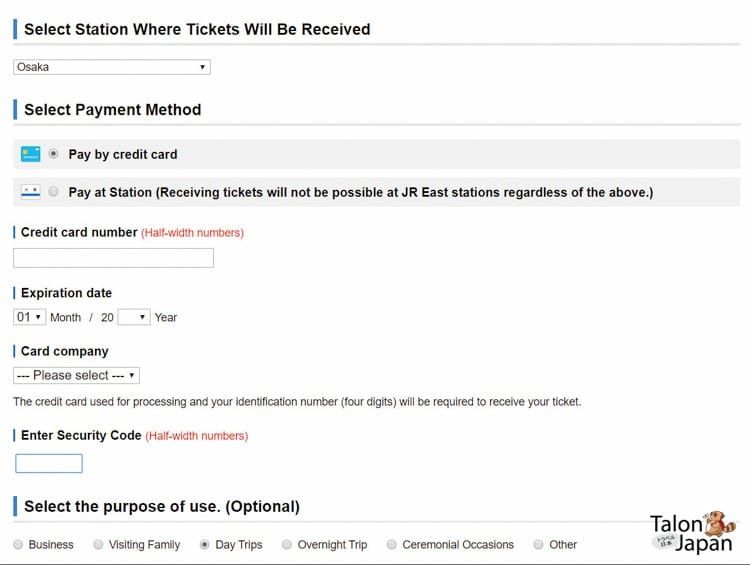The width and height of the screenshot is (750, 565).
Task: Click the blue credit card icon
Action: point(31,154)
